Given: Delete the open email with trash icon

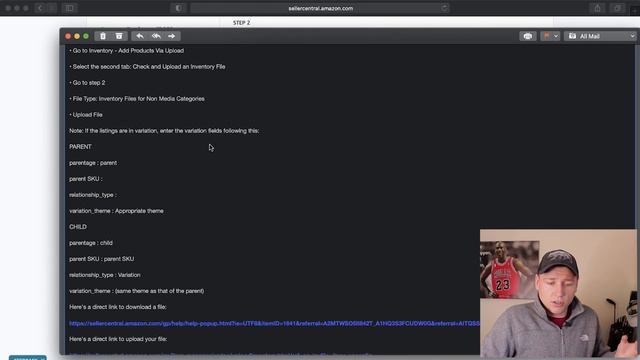Looking at the screenshot, I should pos(103,36).
